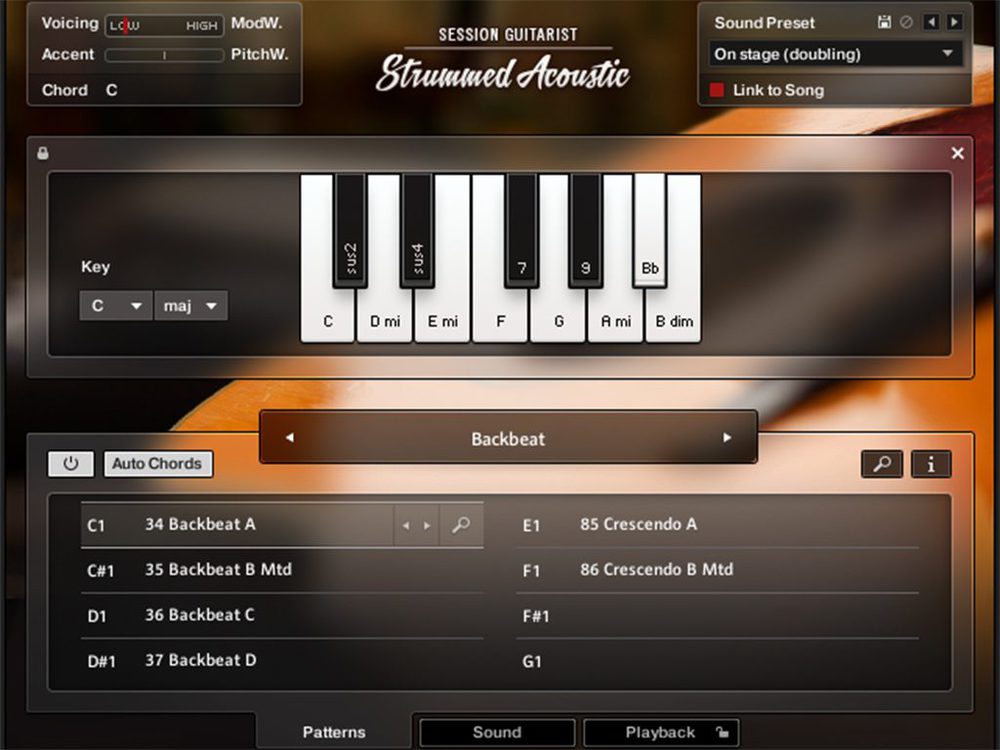Image resolution: width=1000 pixels, height=750 pixels.
Task: Open the maj scale type dropdown
Action: click(190, 305)
